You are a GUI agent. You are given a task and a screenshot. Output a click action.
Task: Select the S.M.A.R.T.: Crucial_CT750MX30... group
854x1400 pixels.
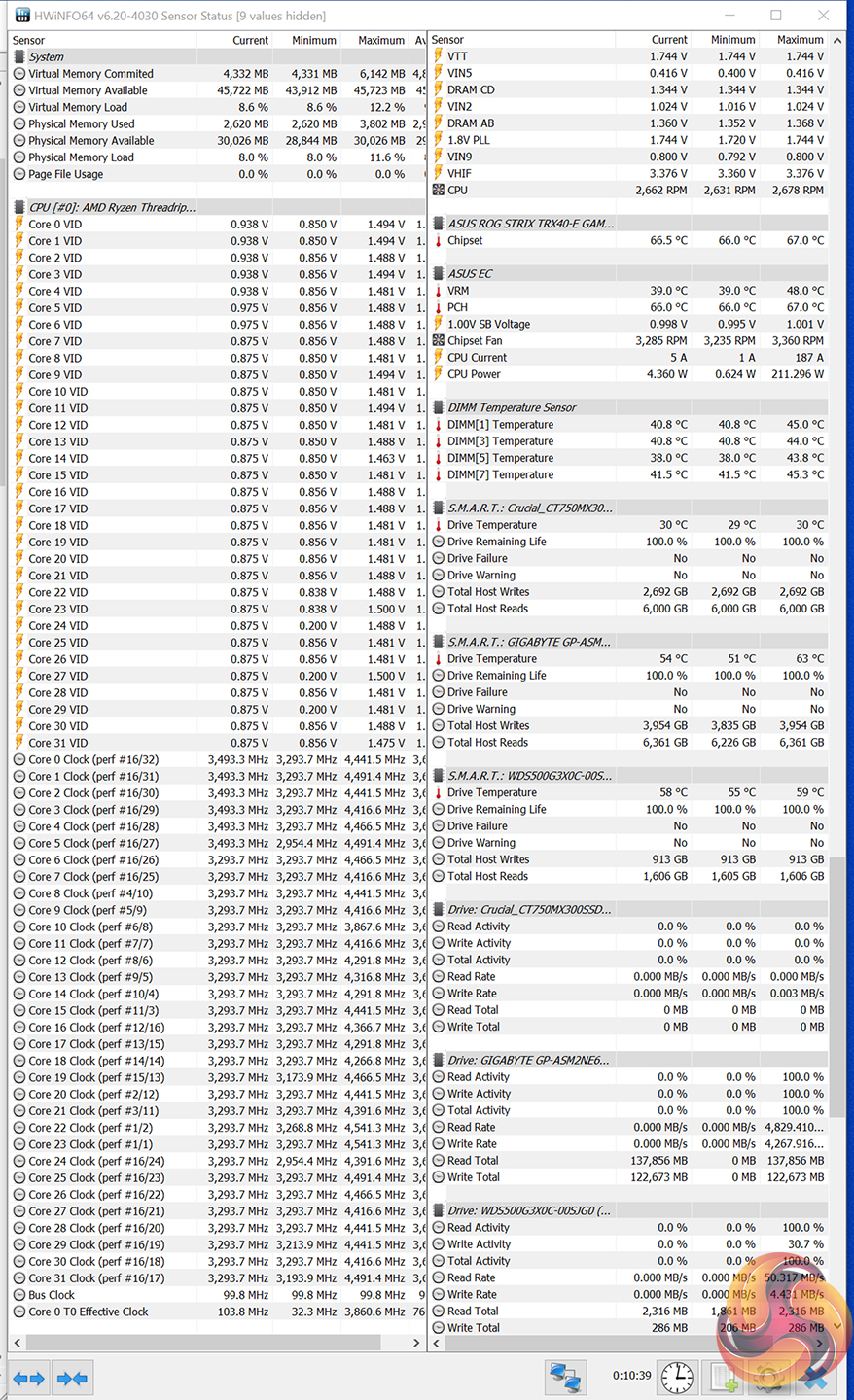pos(628,508)
